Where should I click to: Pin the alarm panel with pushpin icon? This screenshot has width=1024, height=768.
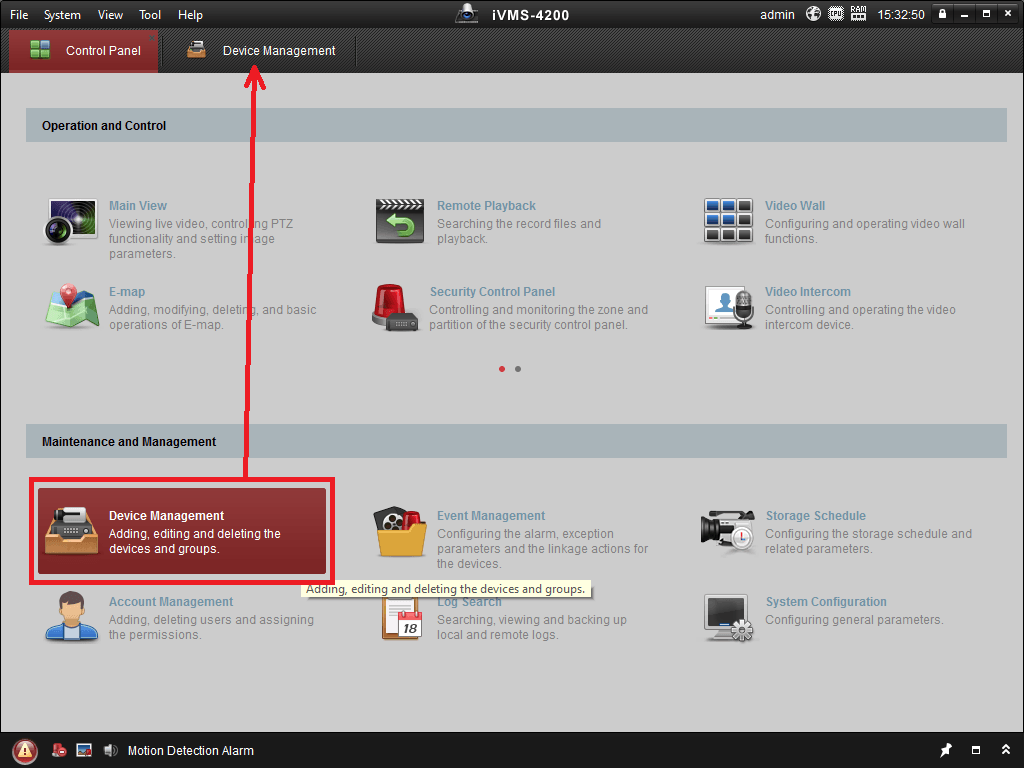pos(946,750)
